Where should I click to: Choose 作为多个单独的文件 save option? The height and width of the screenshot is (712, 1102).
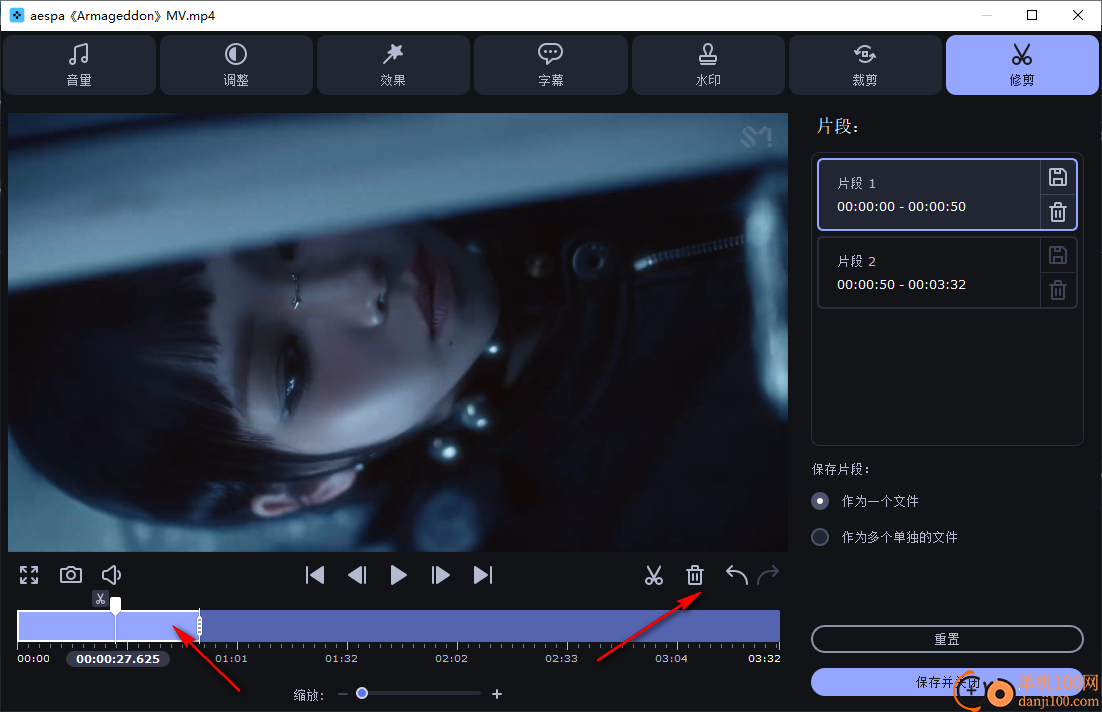(884, 537)
